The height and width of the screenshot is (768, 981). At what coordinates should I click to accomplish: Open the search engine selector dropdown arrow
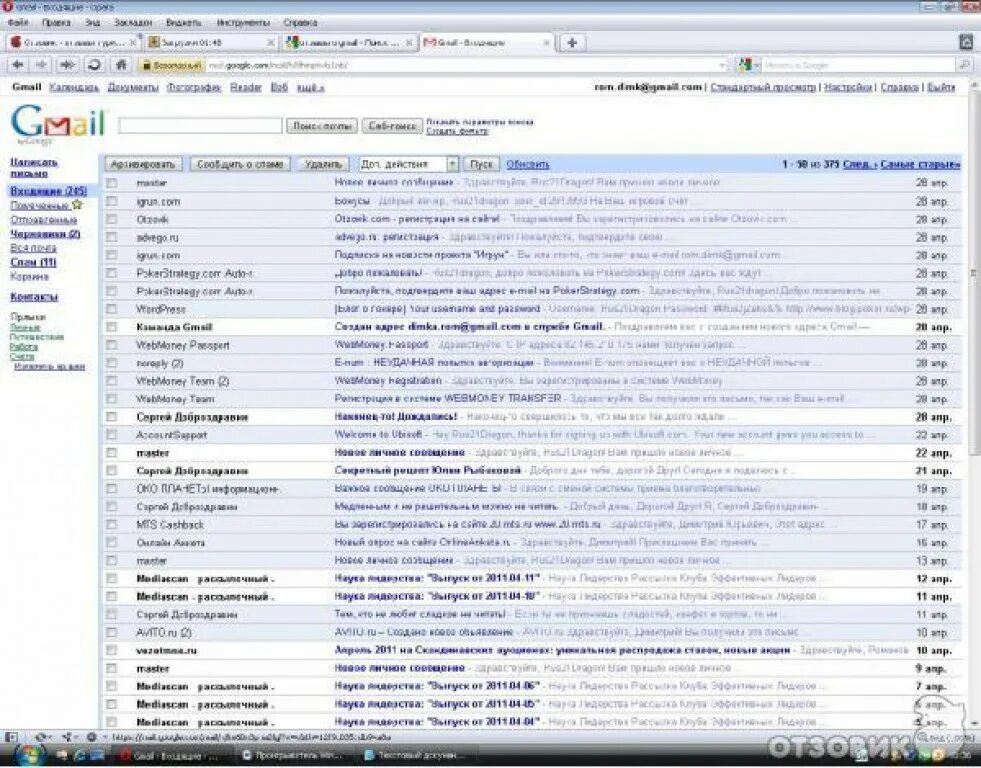(x=756, y=65)
